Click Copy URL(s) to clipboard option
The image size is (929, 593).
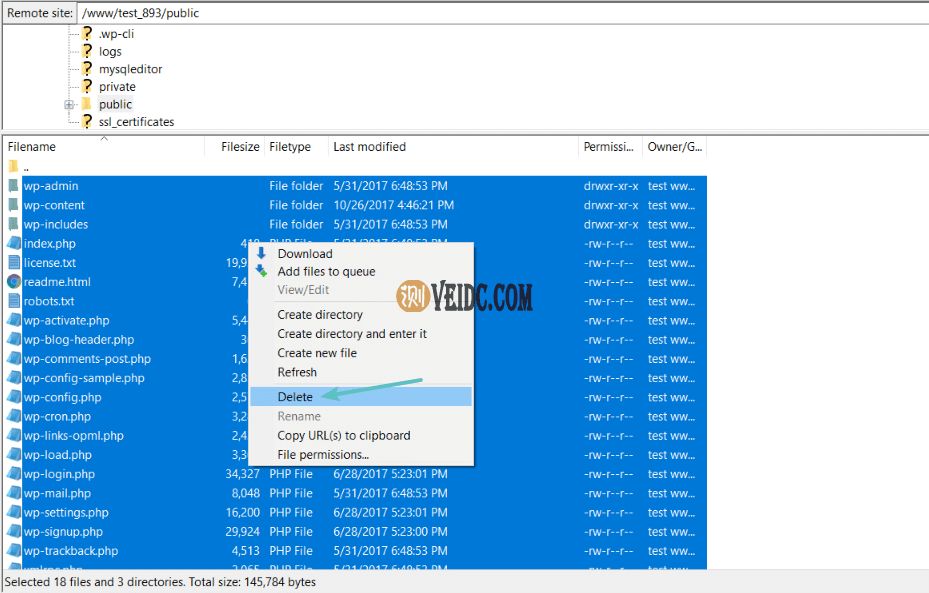point(343,436)
